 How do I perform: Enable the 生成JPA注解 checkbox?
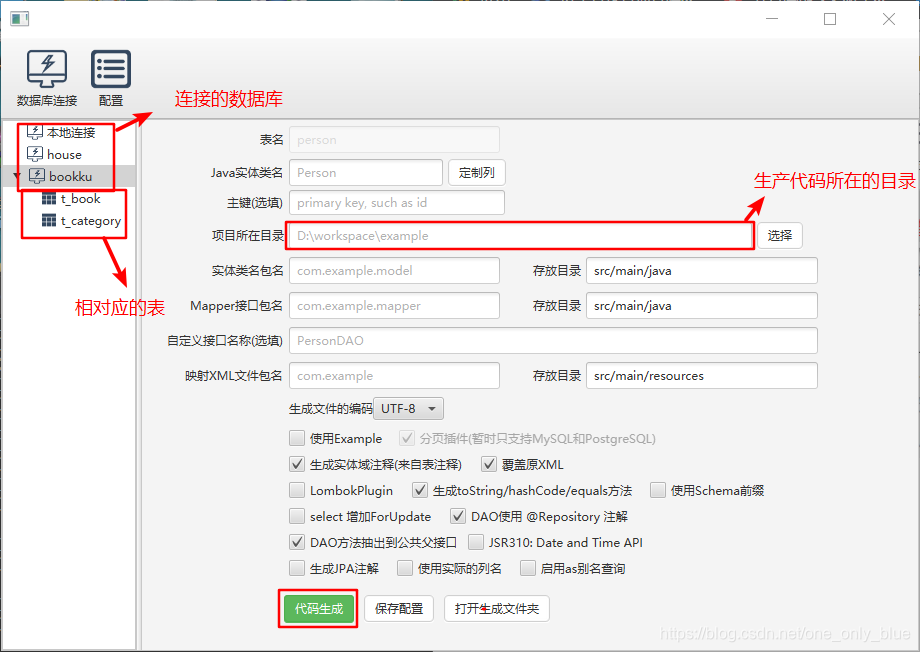(297, 568)
